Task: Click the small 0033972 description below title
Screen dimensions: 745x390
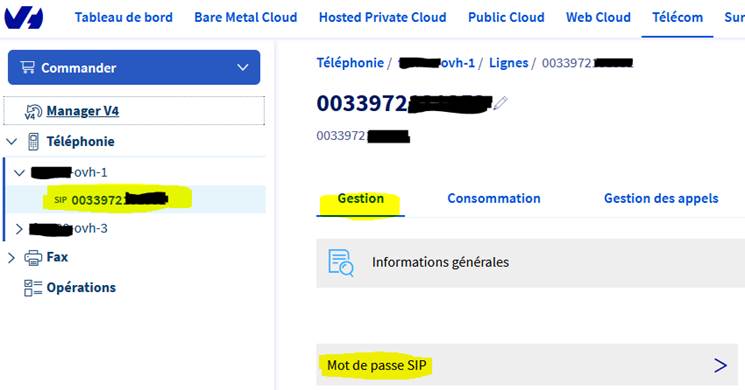Action: click(x=363, y=136)
